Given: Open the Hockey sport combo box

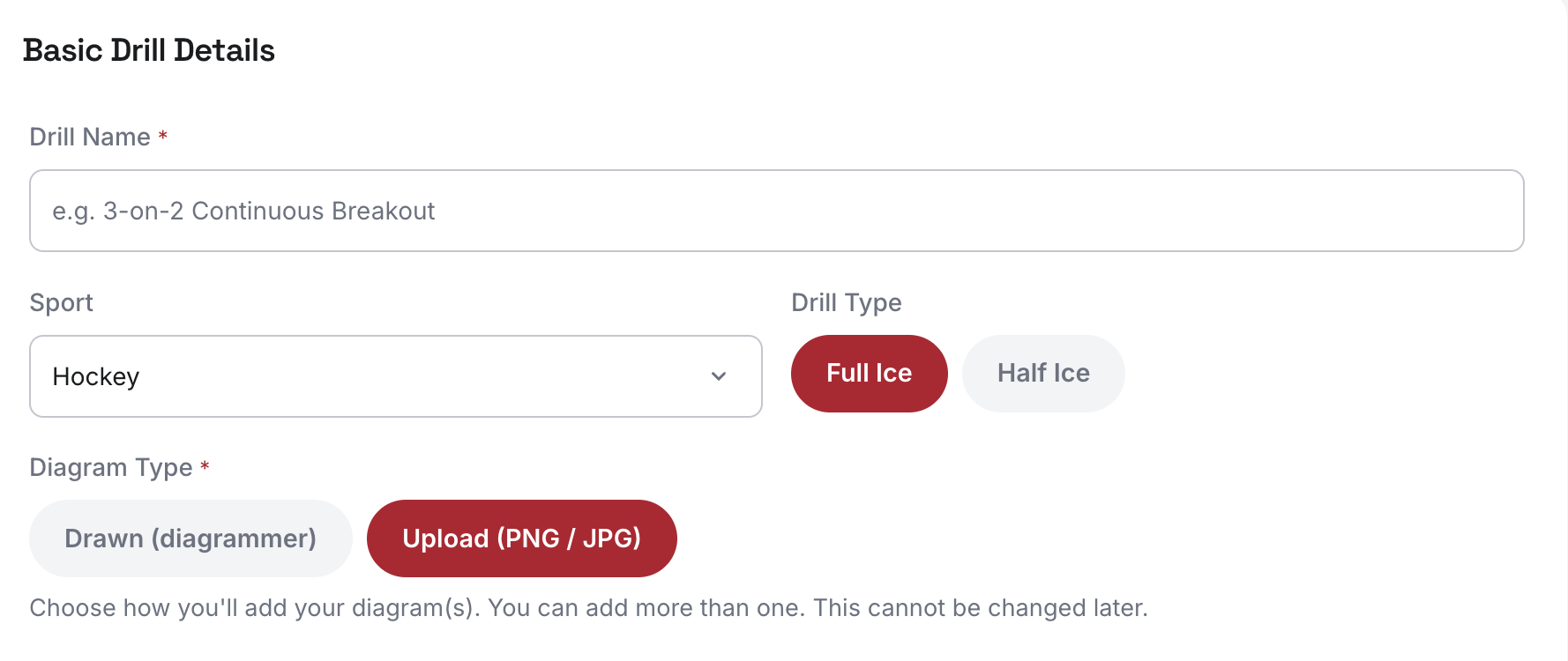Looking at the screenshot, I should pyautogui.click(x=396, y=376).
